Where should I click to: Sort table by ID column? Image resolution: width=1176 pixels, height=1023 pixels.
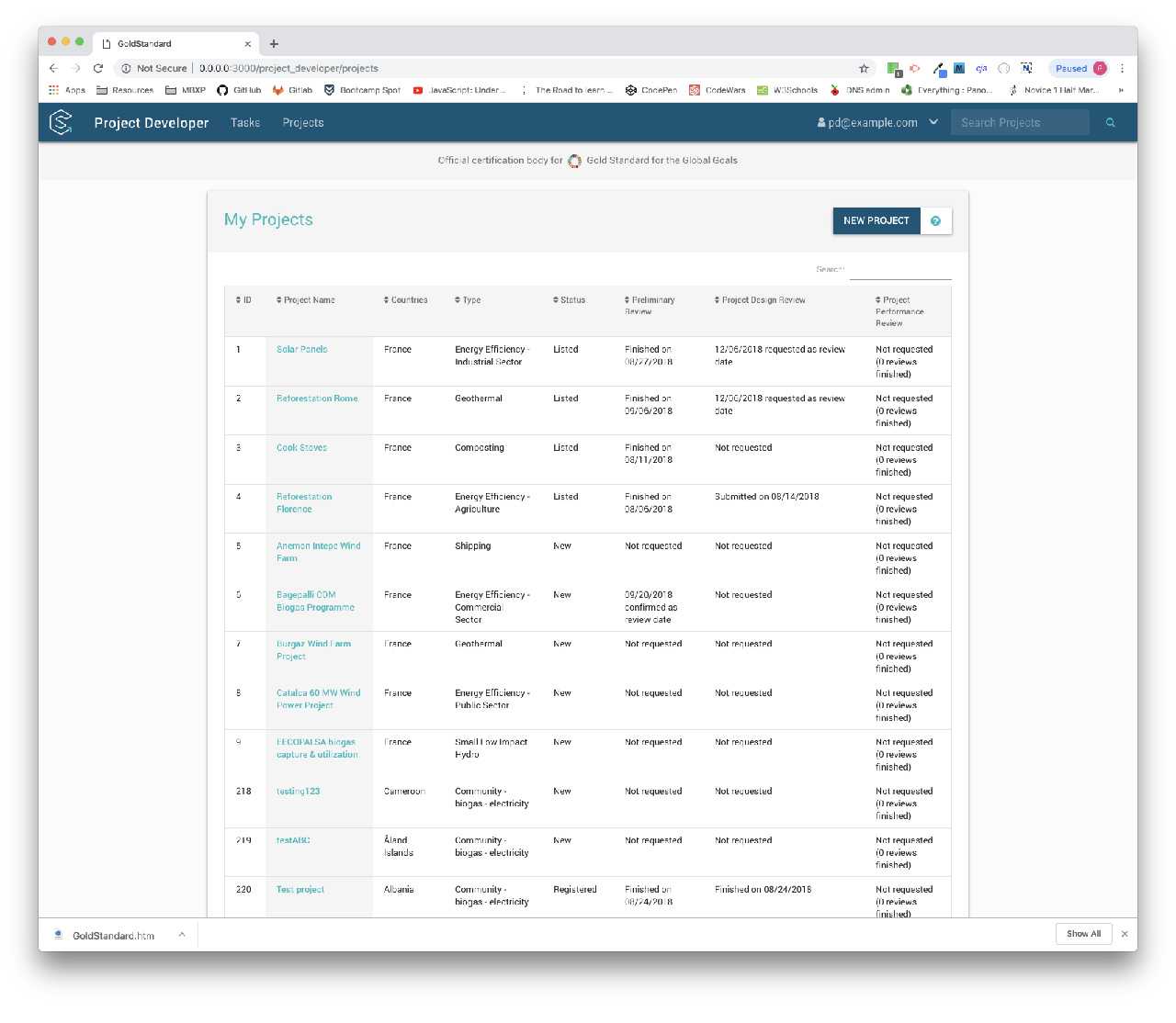243,300
